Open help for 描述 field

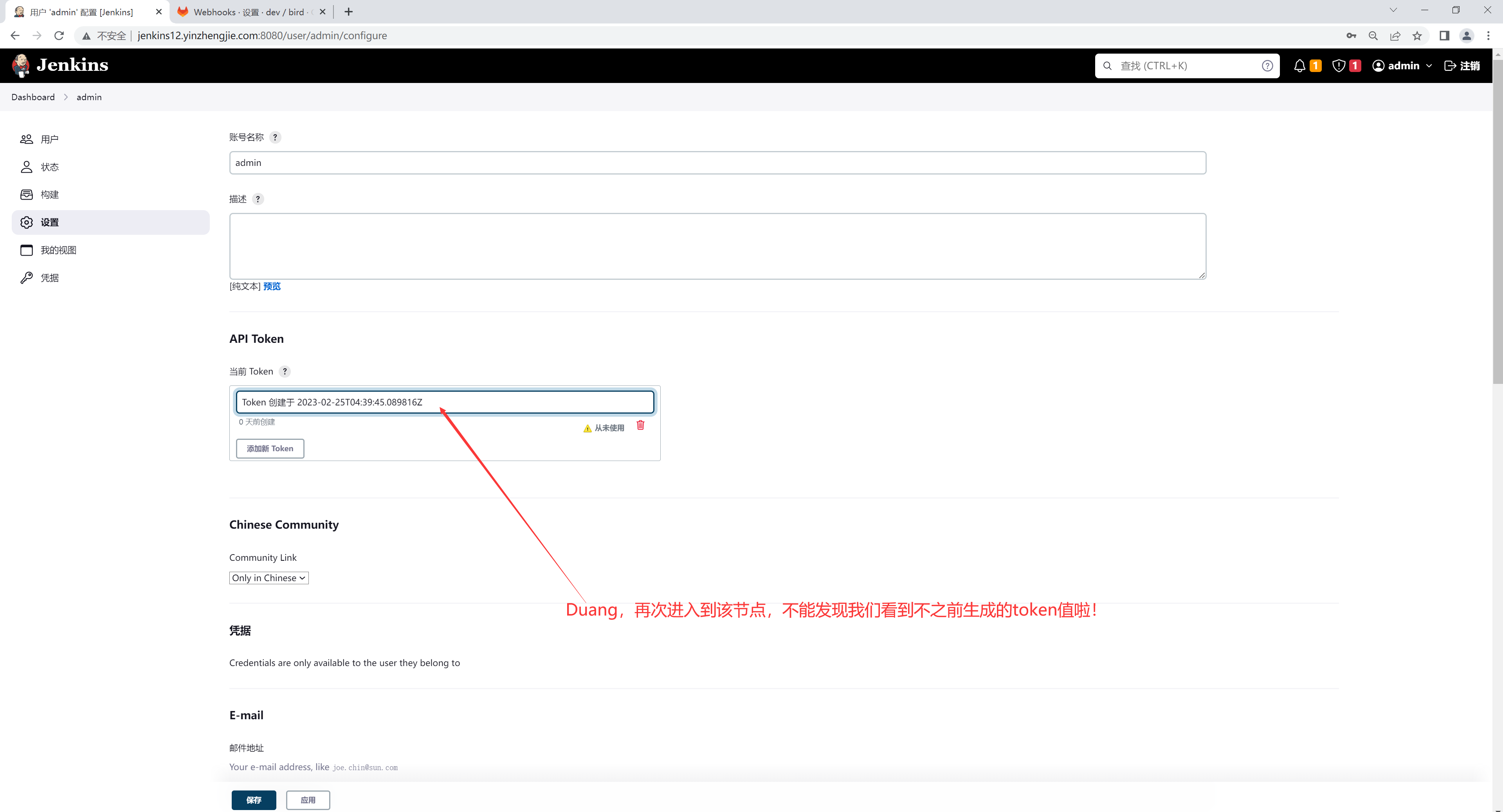coord(258,200)
